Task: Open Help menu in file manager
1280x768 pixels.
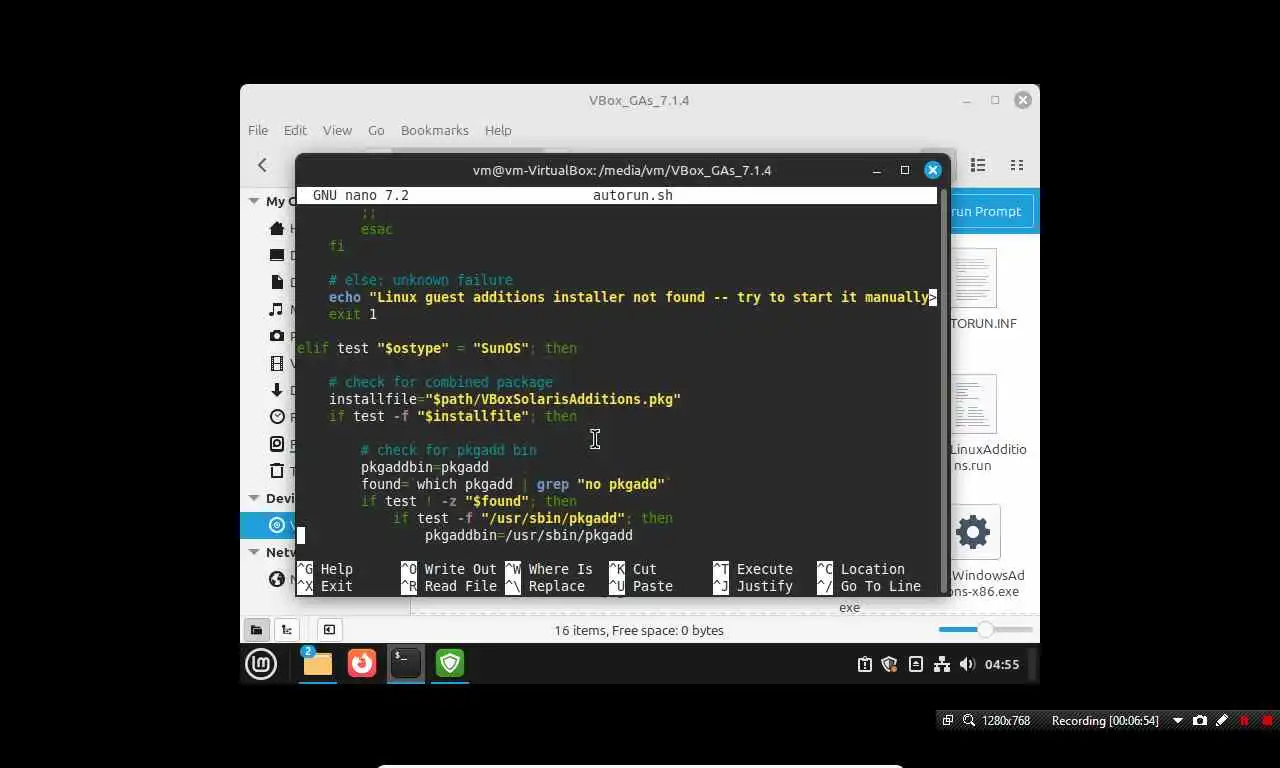Action: pos(498,130)
